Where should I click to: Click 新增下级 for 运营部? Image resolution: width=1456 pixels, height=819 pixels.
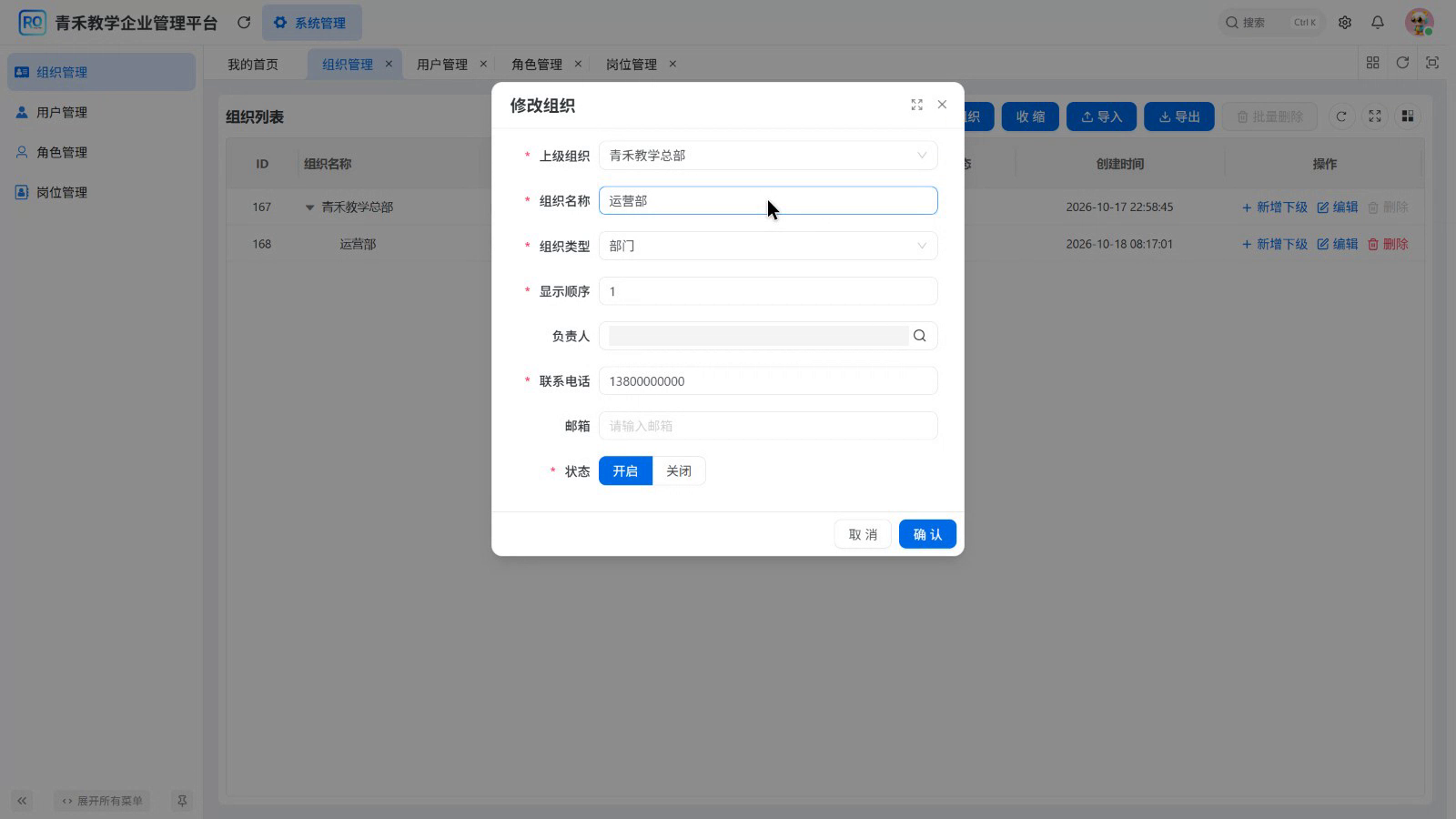(1274, 244)
